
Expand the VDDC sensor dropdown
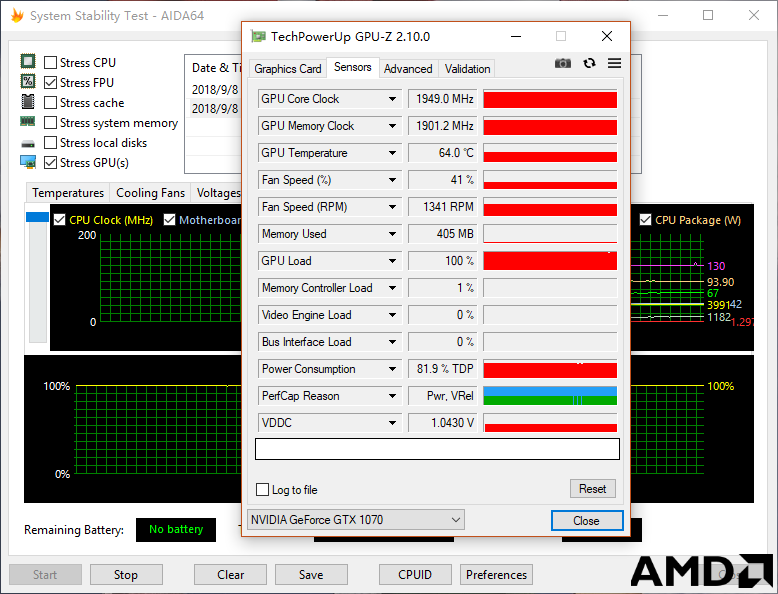[392, 423]
